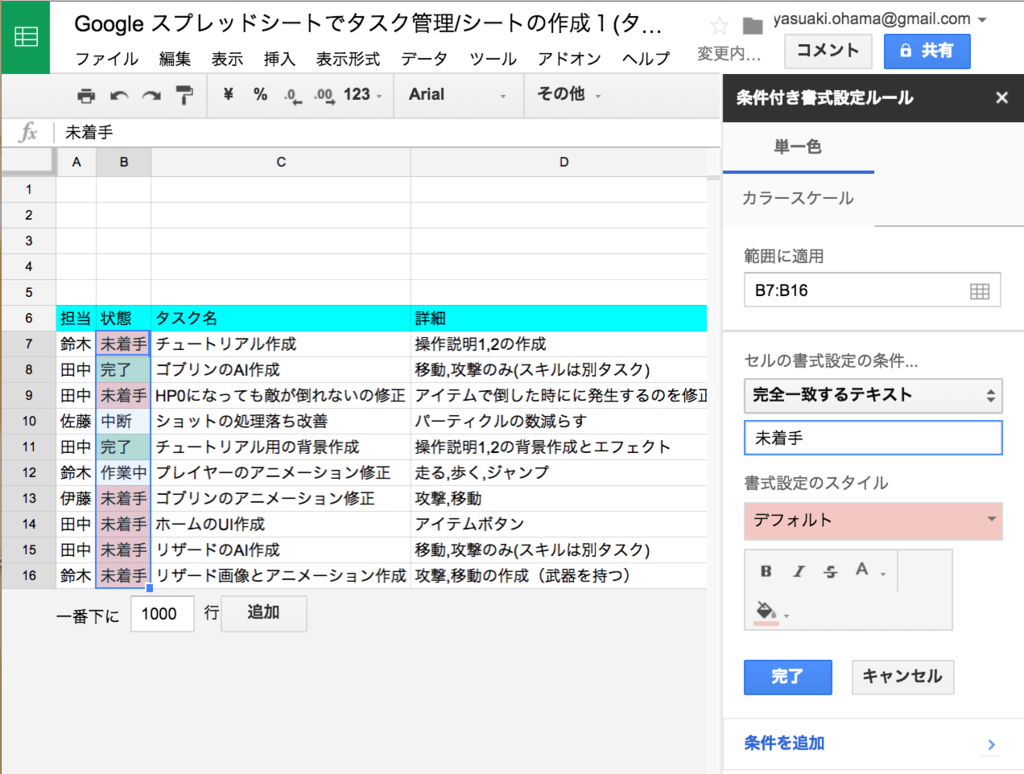Open the ヘルプ menu
Image resolution: width=1024 pixels, height=774 pixels.
click(646, 59)
